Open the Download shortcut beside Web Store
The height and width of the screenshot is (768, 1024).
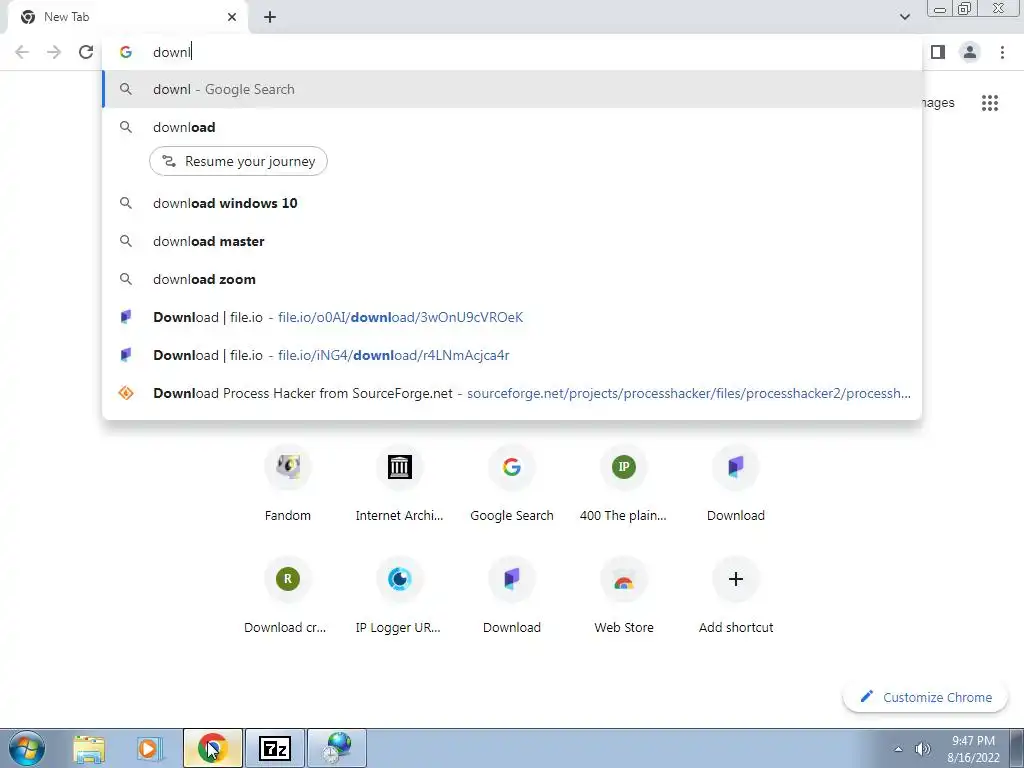512,596
